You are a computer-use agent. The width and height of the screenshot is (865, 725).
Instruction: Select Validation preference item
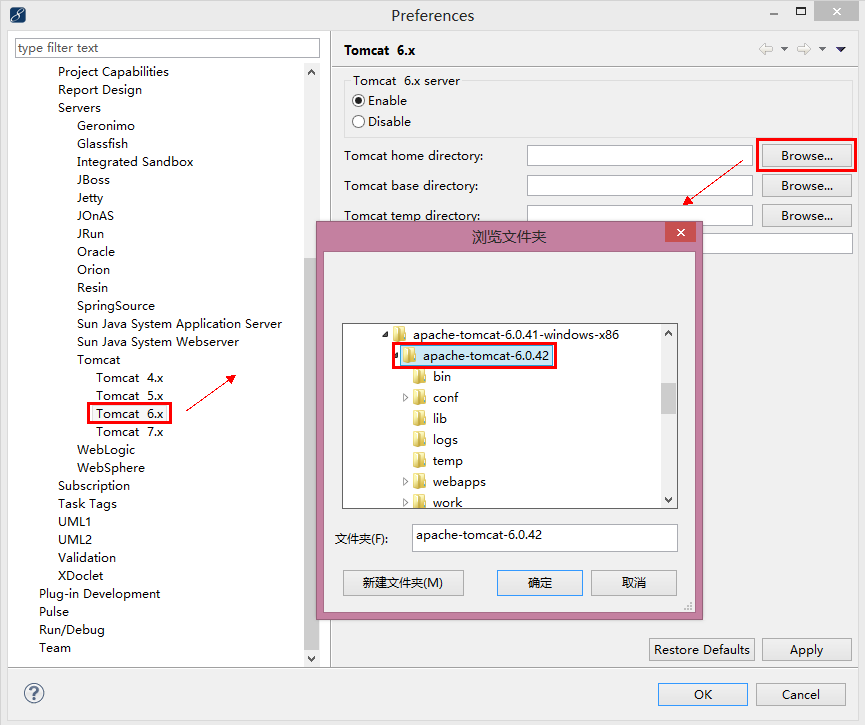click(87, 557)
